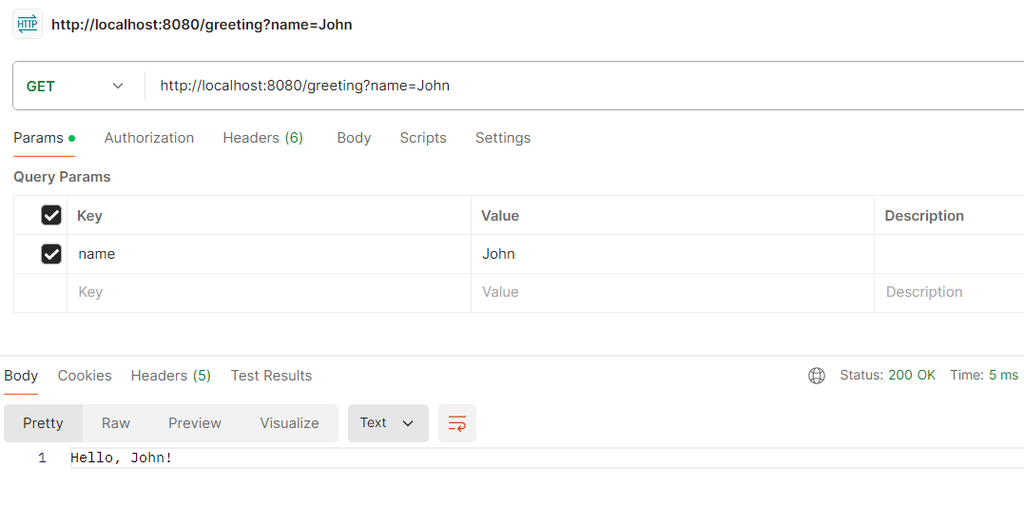Open the Scripts tab

click(423, 138)
